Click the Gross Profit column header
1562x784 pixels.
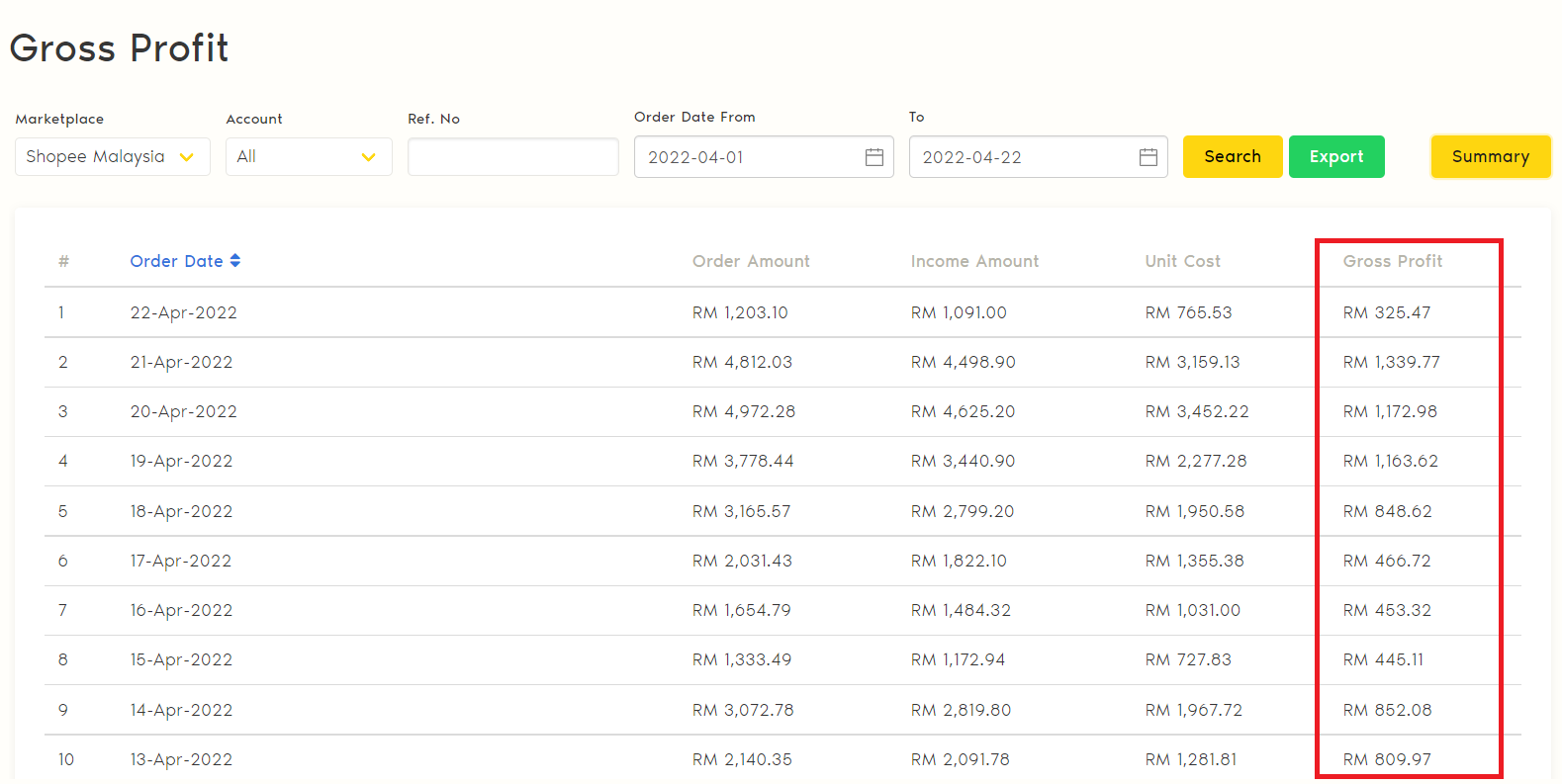(1392, 261)
